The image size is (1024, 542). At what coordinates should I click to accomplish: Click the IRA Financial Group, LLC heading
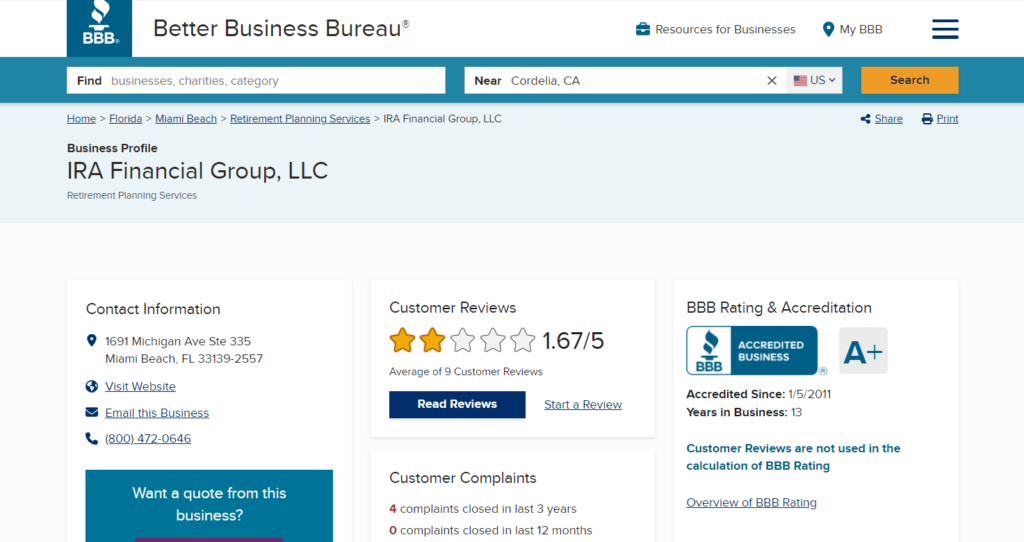pyautogui.click(x=197, y=170)
